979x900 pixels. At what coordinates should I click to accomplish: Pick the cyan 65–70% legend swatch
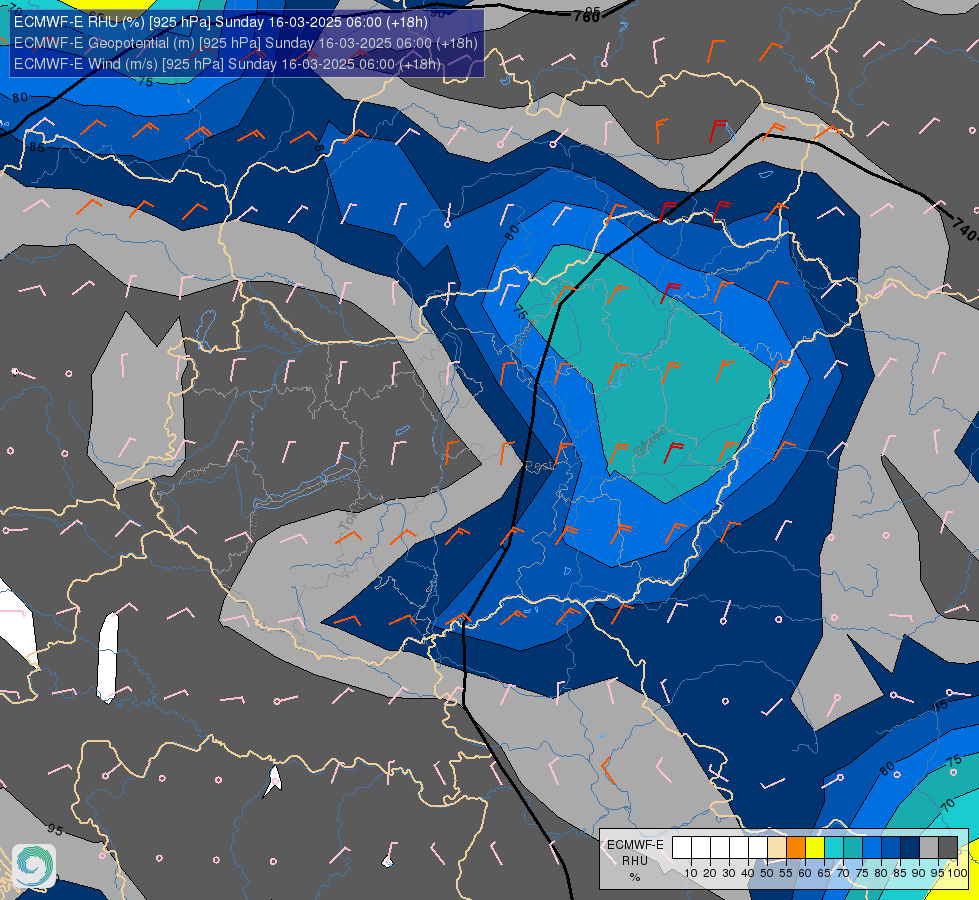pyautogui.click(x=834, y=848)
